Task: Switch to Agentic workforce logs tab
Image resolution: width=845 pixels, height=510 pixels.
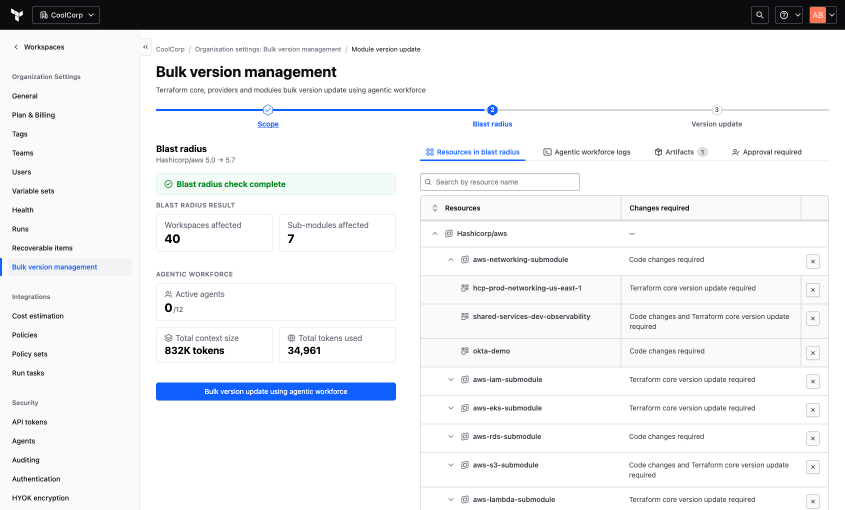Action: [x=586, y=152]
